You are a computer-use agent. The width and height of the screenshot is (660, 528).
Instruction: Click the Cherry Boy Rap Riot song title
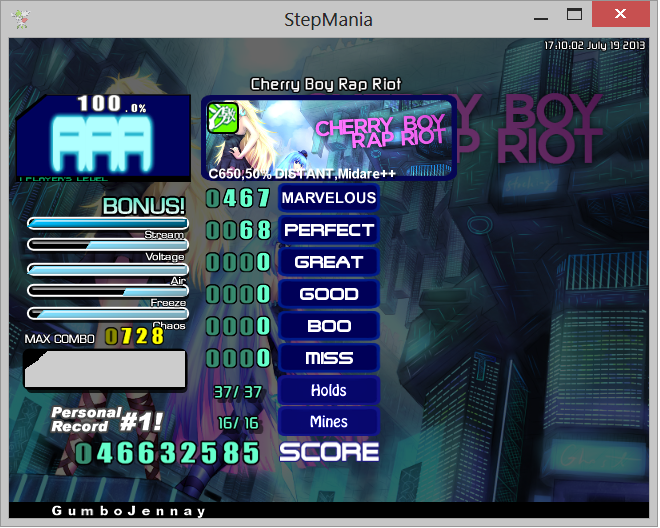pos(326,84)
